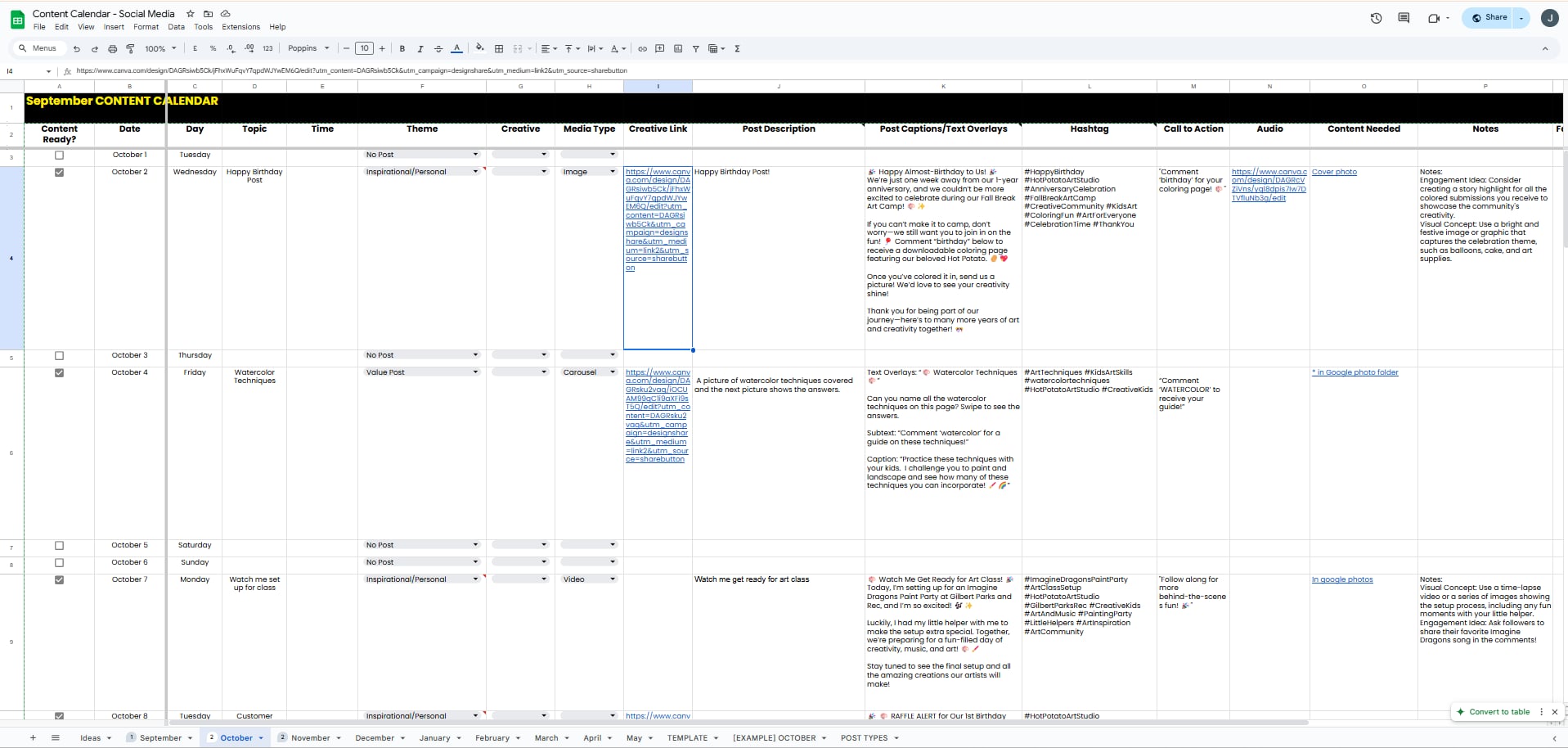Insert a chart from the toolbar
The image size is (1568, 748).
678,49
